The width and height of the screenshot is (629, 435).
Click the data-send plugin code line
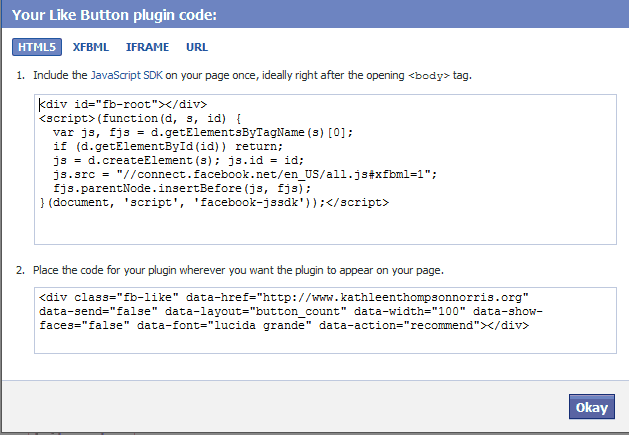291,311
